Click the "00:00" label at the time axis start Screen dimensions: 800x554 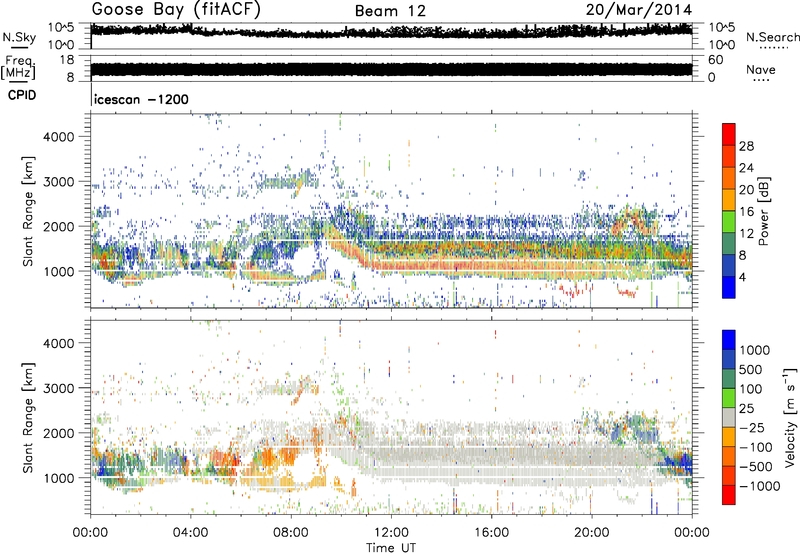tap(90, 533)
